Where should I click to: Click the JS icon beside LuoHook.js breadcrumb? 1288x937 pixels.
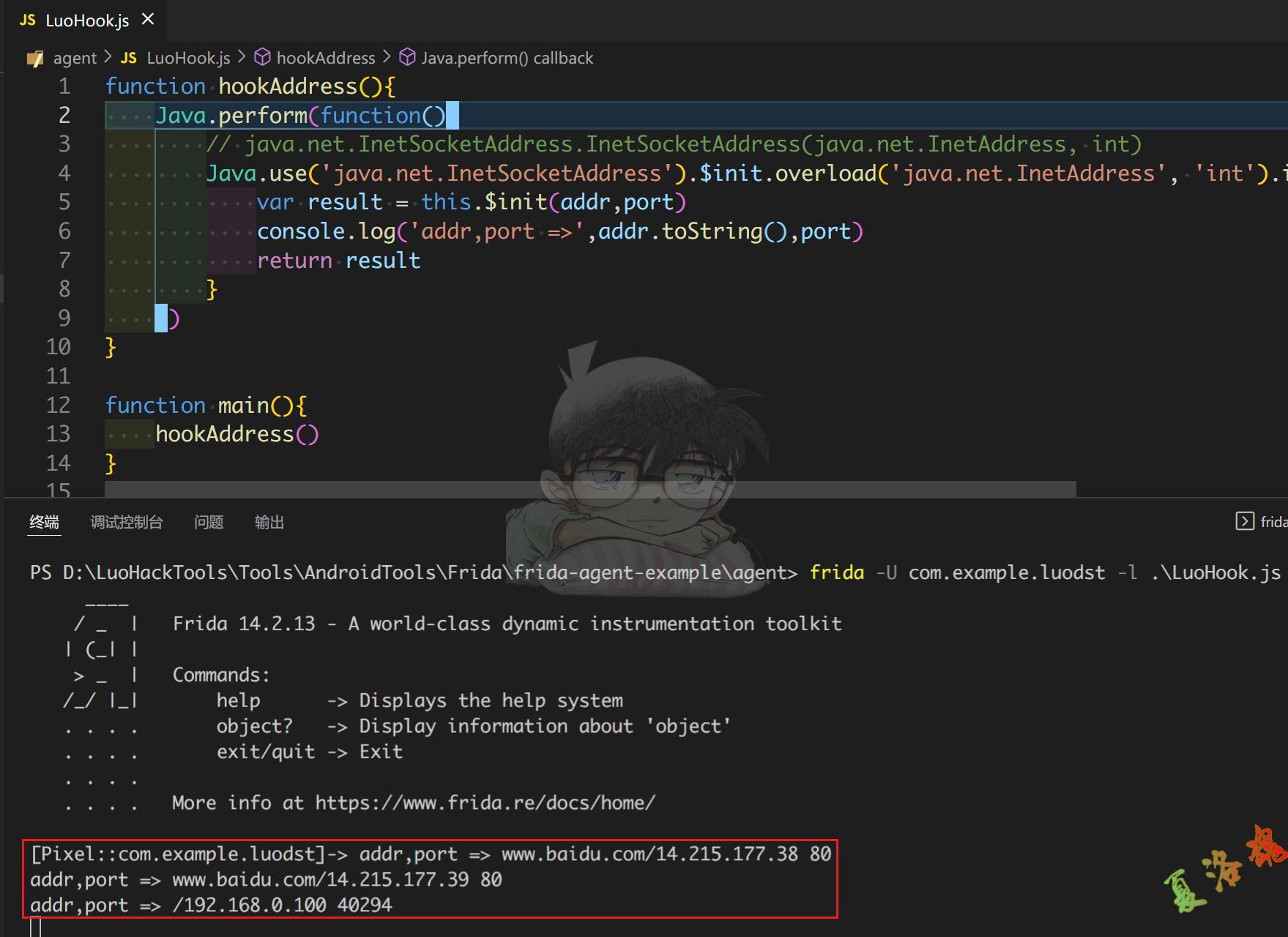[x=129, y=58]
